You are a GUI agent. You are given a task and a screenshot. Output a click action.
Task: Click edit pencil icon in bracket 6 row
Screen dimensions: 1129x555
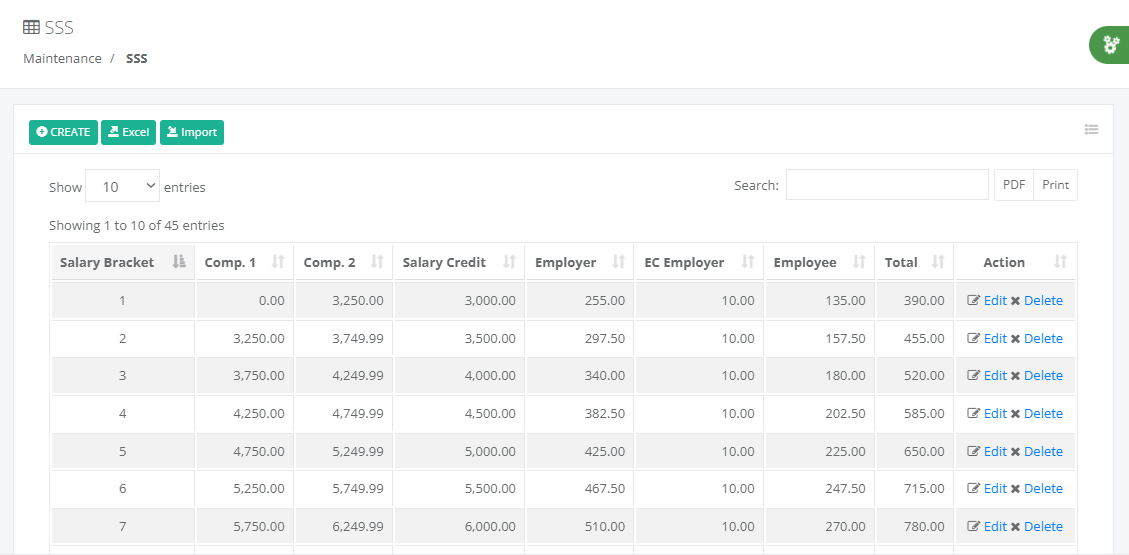click(x=973, y=488)
